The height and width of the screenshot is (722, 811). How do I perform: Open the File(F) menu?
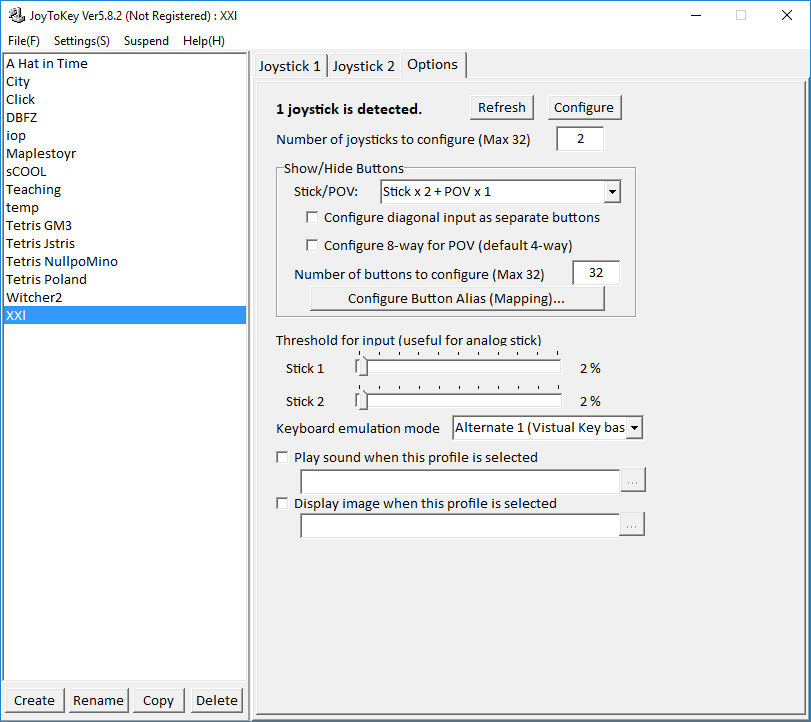[24, 41]
